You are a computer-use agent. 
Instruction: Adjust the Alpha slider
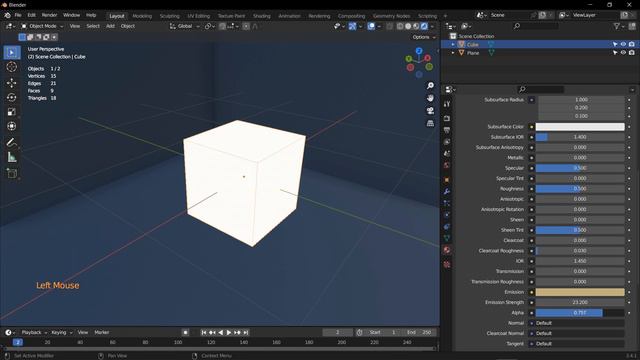click(580, 313)
